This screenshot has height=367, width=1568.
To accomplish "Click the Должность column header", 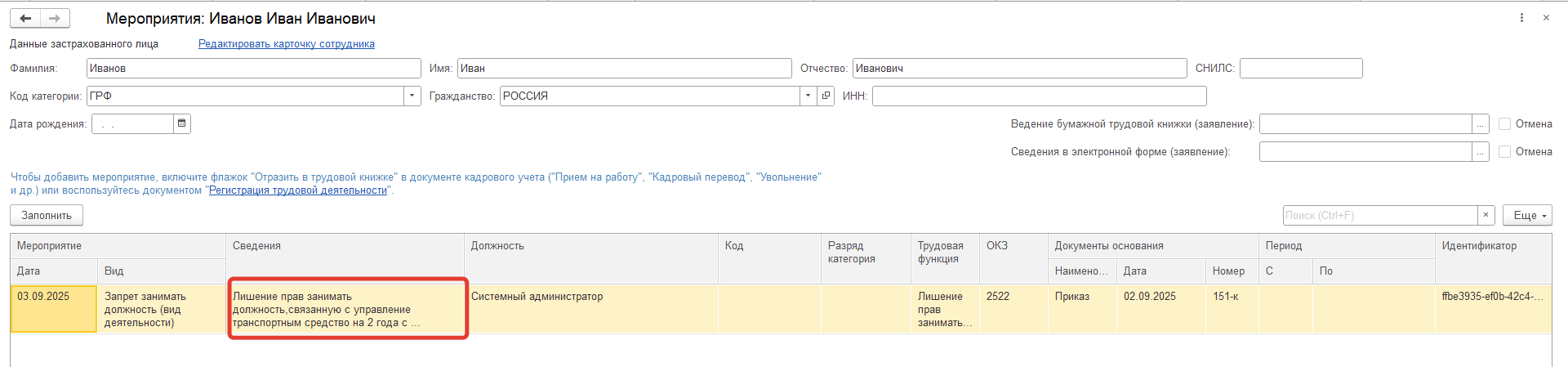I will pos(497,246).
